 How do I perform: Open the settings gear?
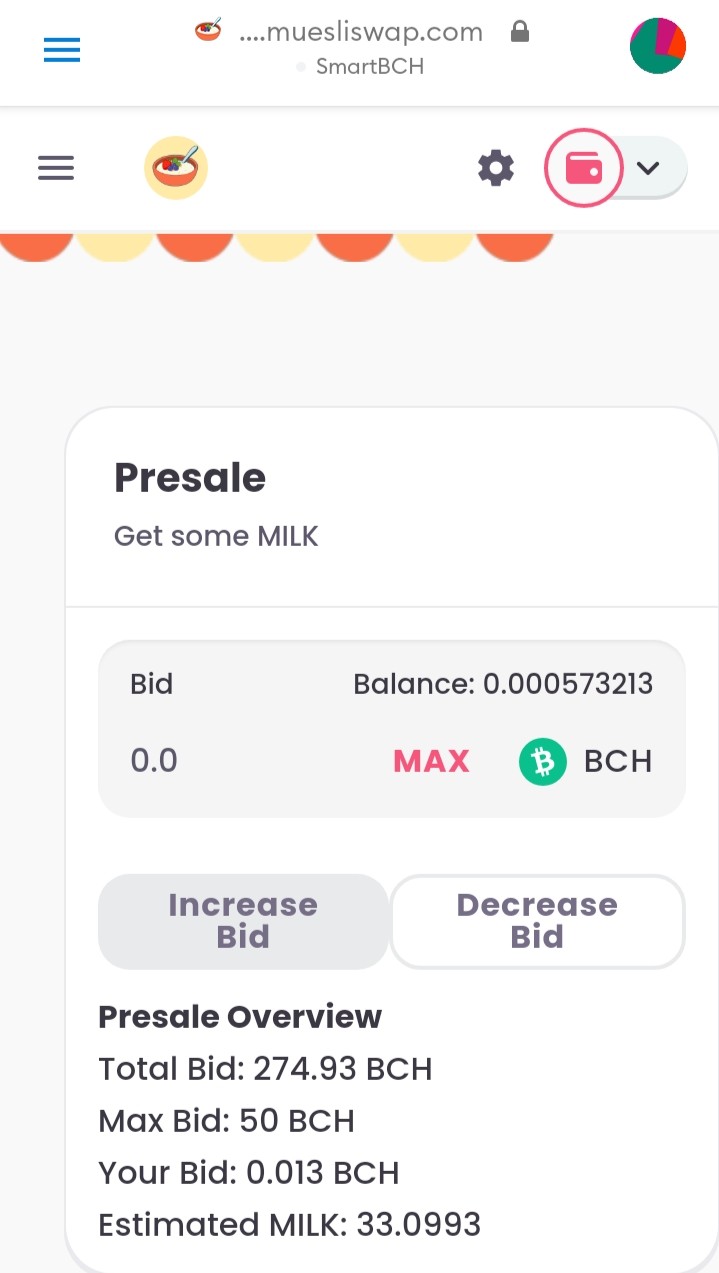click(496, 168)
